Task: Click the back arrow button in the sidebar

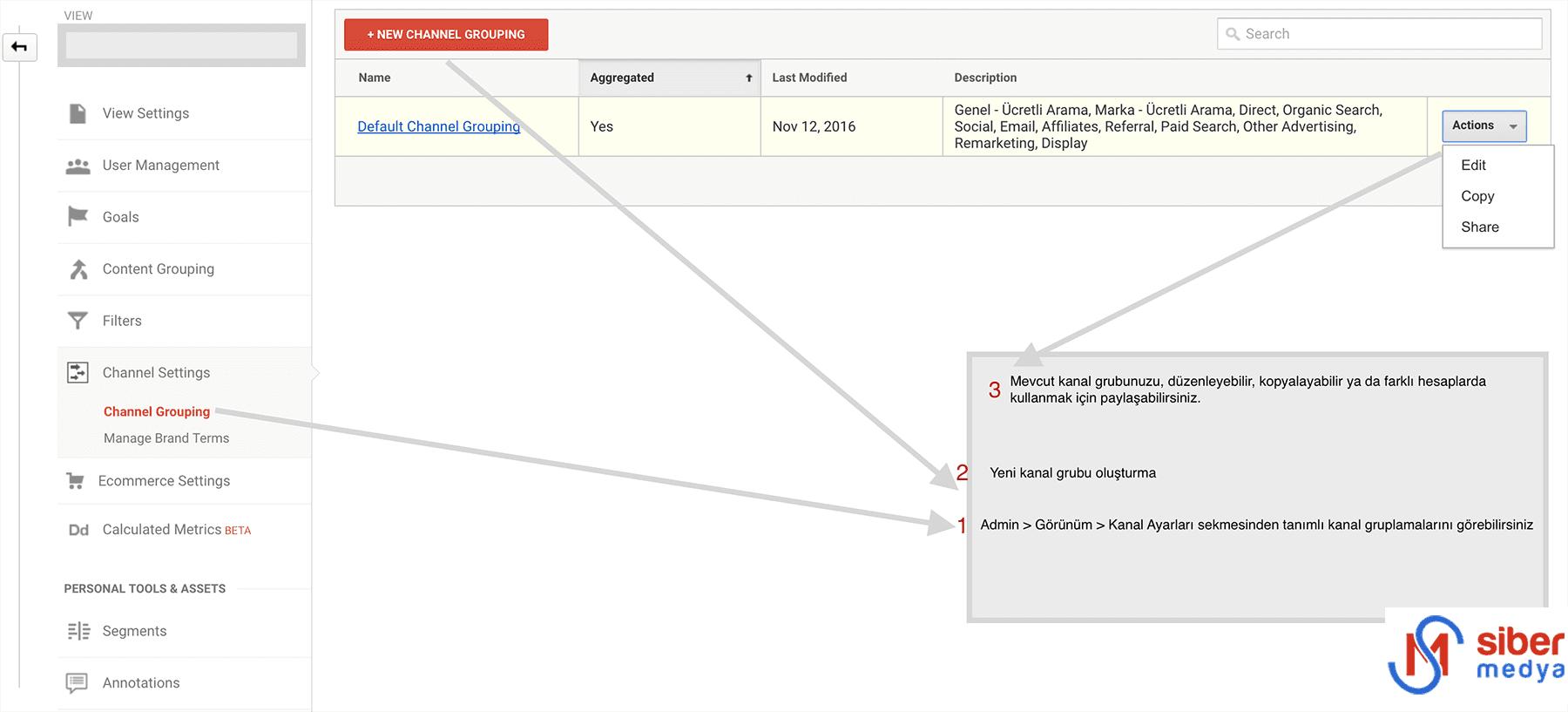Action: point(19,47)
